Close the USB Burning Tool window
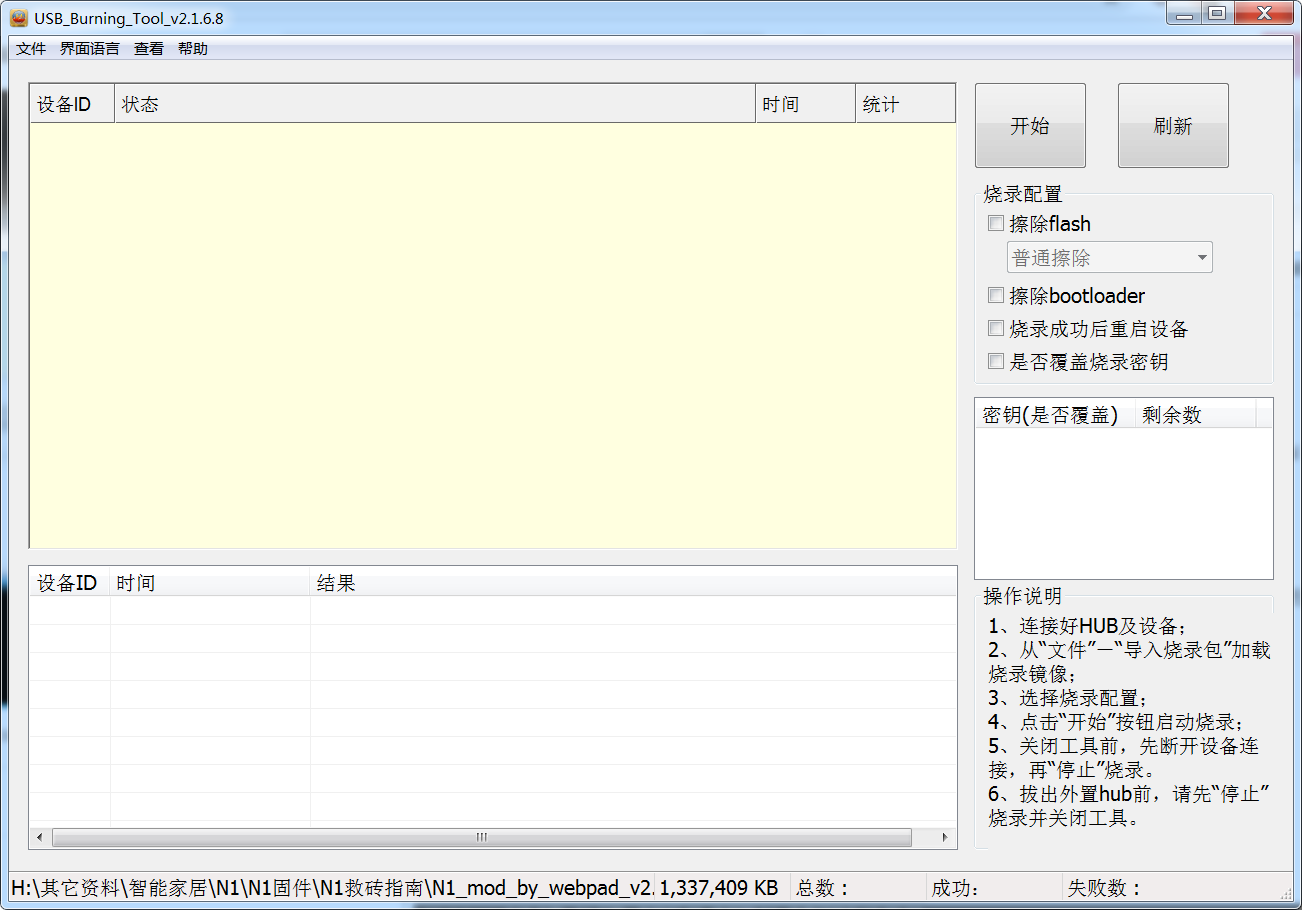This screenshot has height=910, width=1302. click(x=1263, y=14)
